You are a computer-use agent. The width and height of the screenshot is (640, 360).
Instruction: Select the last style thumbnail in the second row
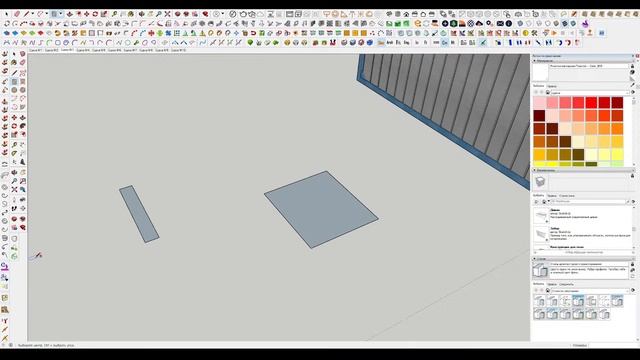point(604,313)
